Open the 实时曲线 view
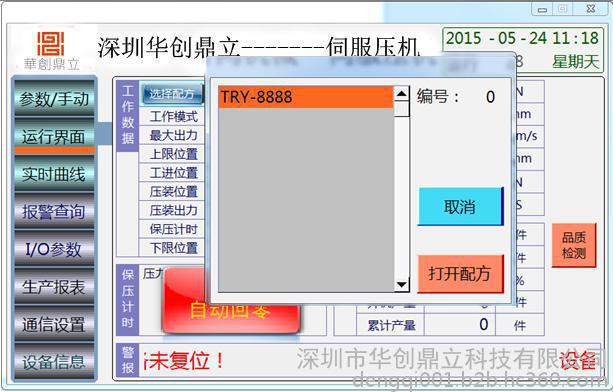This screenshot has width=613, height=392. [54, 174]
